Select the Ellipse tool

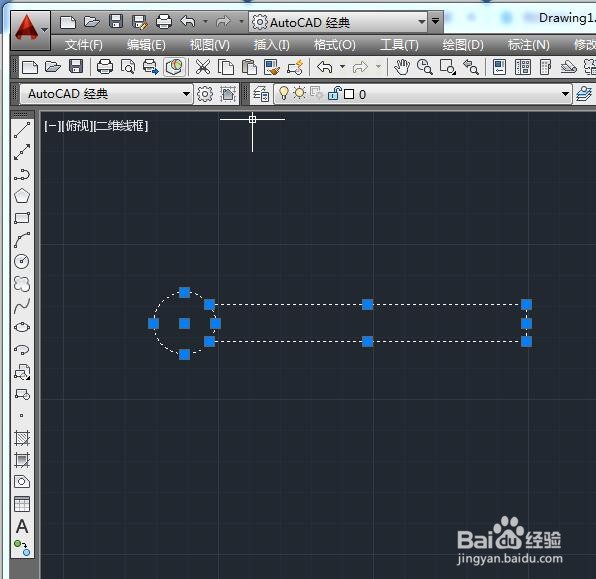coord(22,327)
